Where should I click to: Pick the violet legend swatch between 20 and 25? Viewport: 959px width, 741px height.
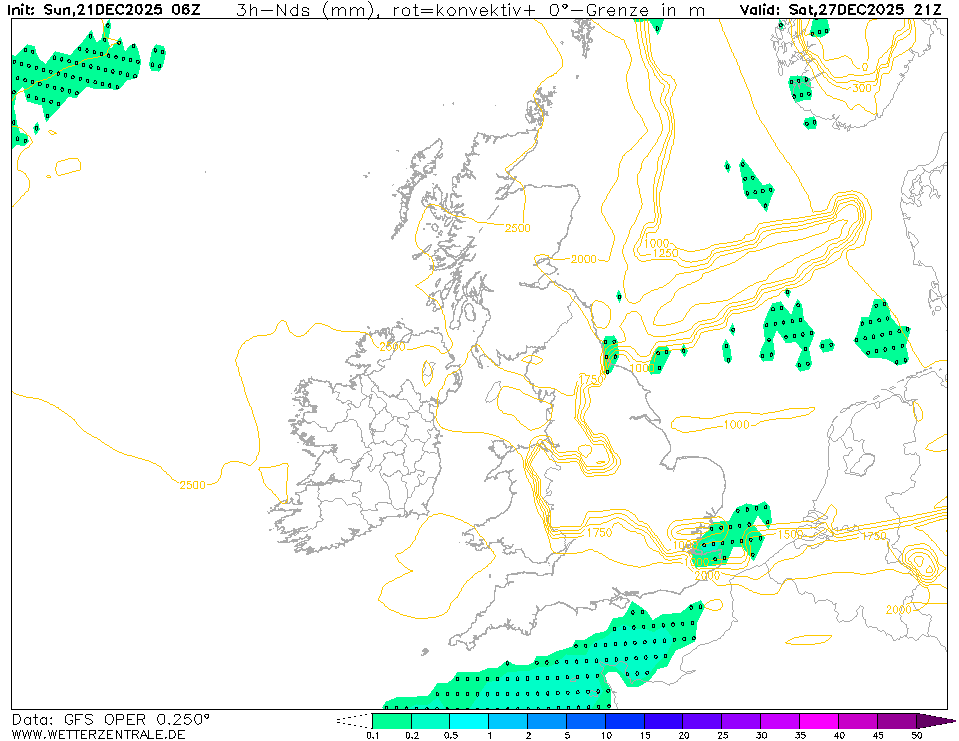[x=703, y=720]
